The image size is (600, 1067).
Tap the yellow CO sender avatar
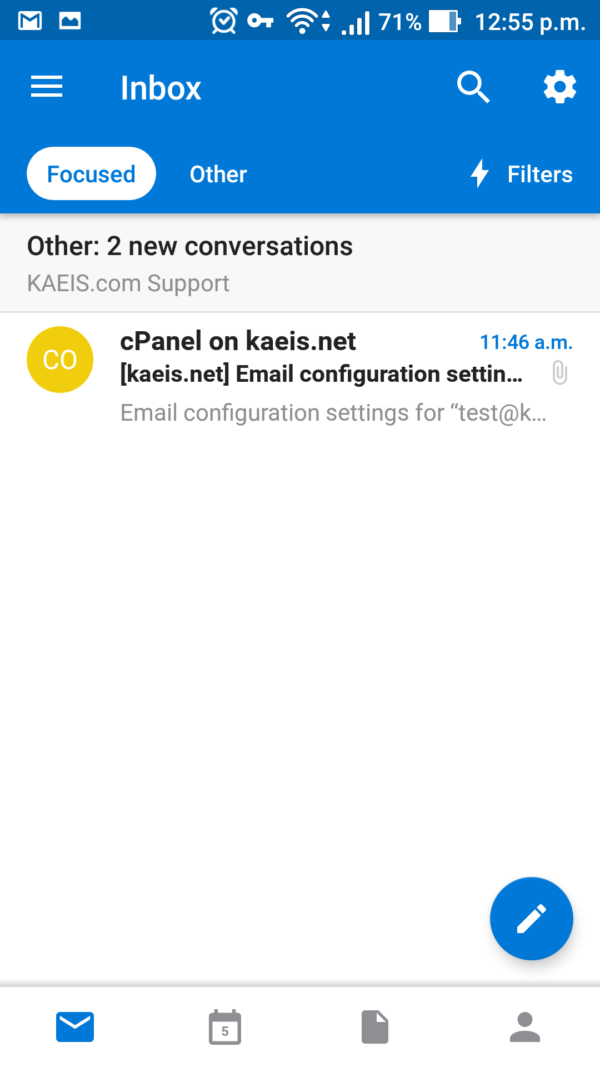[60, 360]
